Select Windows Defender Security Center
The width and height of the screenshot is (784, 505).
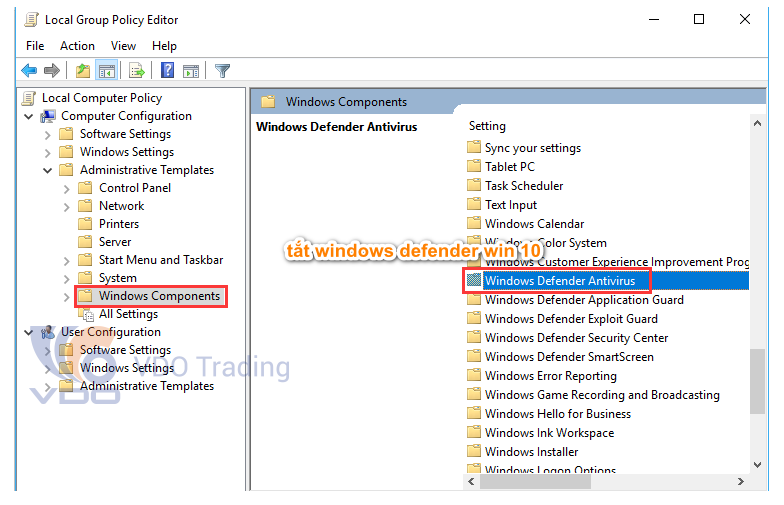click(x=576, y=338)
